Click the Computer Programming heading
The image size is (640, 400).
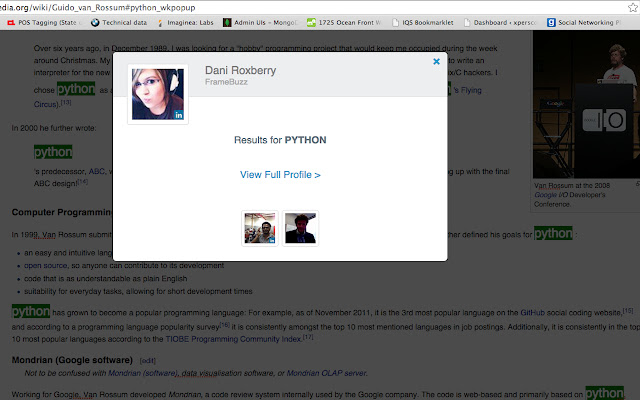62,212
